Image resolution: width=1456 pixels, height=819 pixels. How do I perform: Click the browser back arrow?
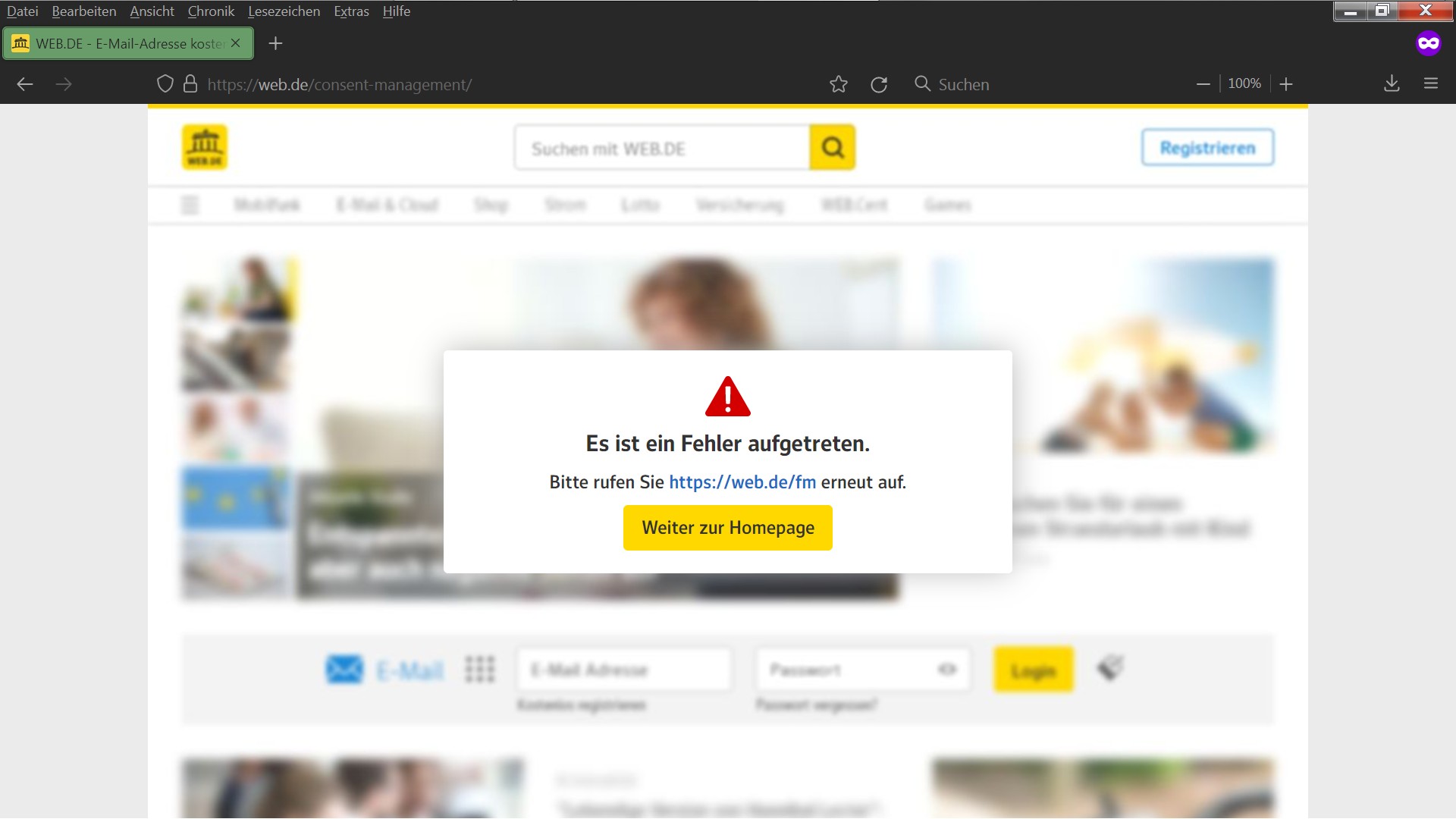[25, 84]
